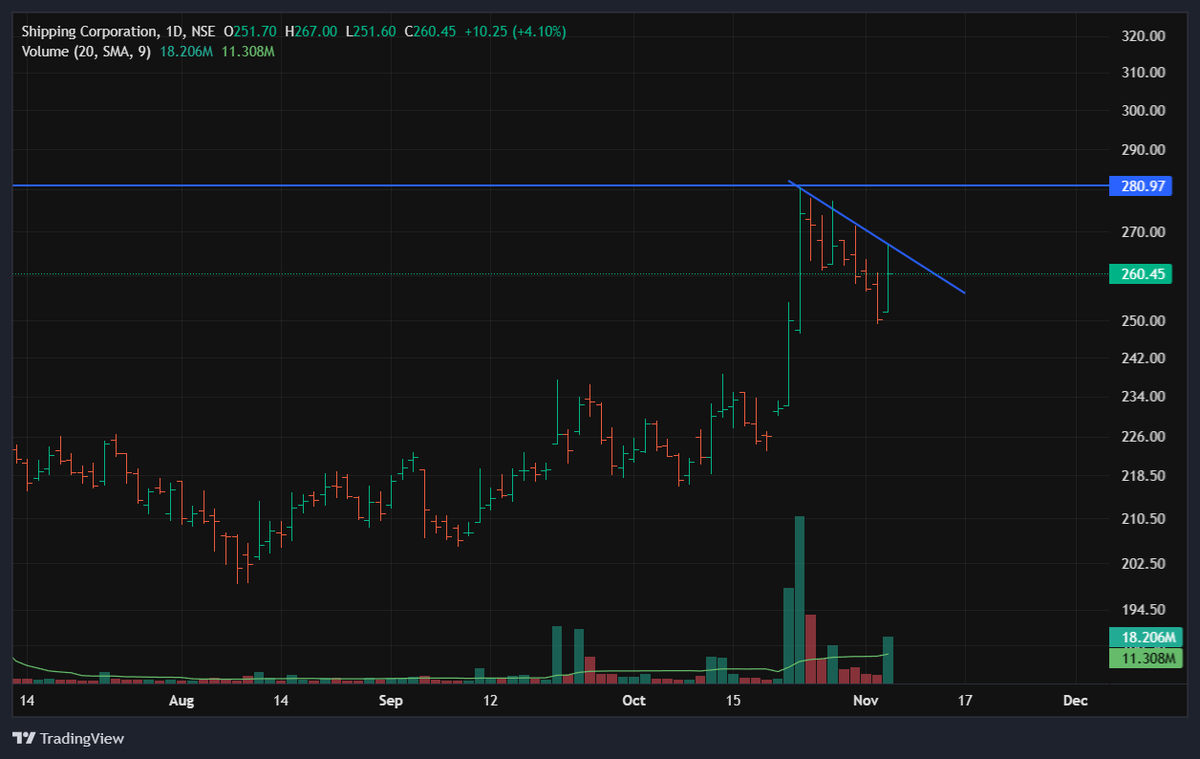Click the 234.00 price axis label
Screen dimensions: 1200x759
coord(1144,397)
